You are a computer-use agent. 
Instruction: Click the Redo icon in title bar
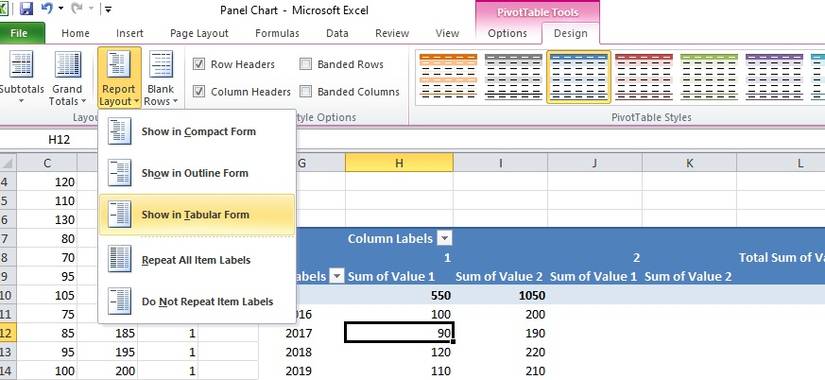click(76, 8)
